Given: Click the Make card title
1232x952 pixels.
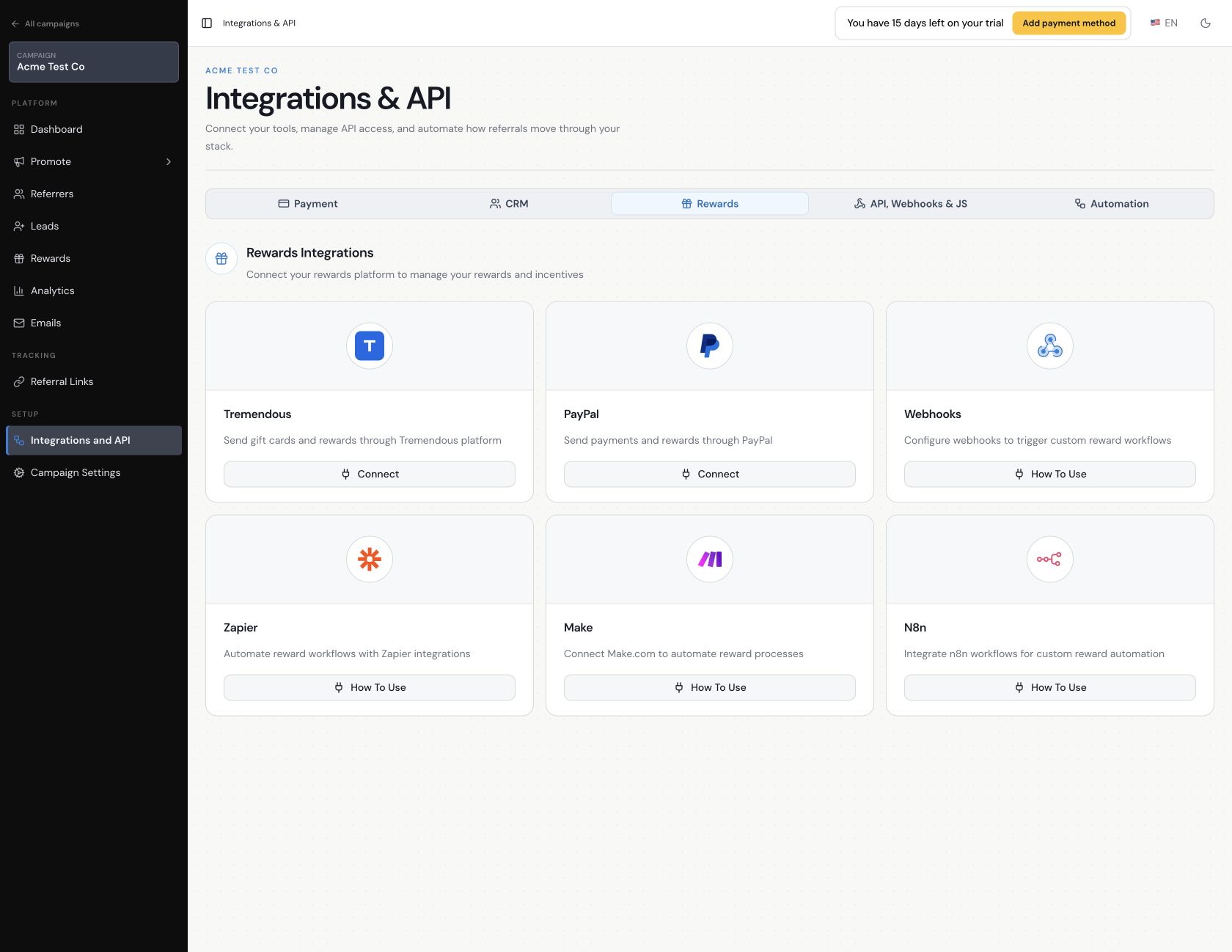Looking at the screenshot, I should [579, 628].
